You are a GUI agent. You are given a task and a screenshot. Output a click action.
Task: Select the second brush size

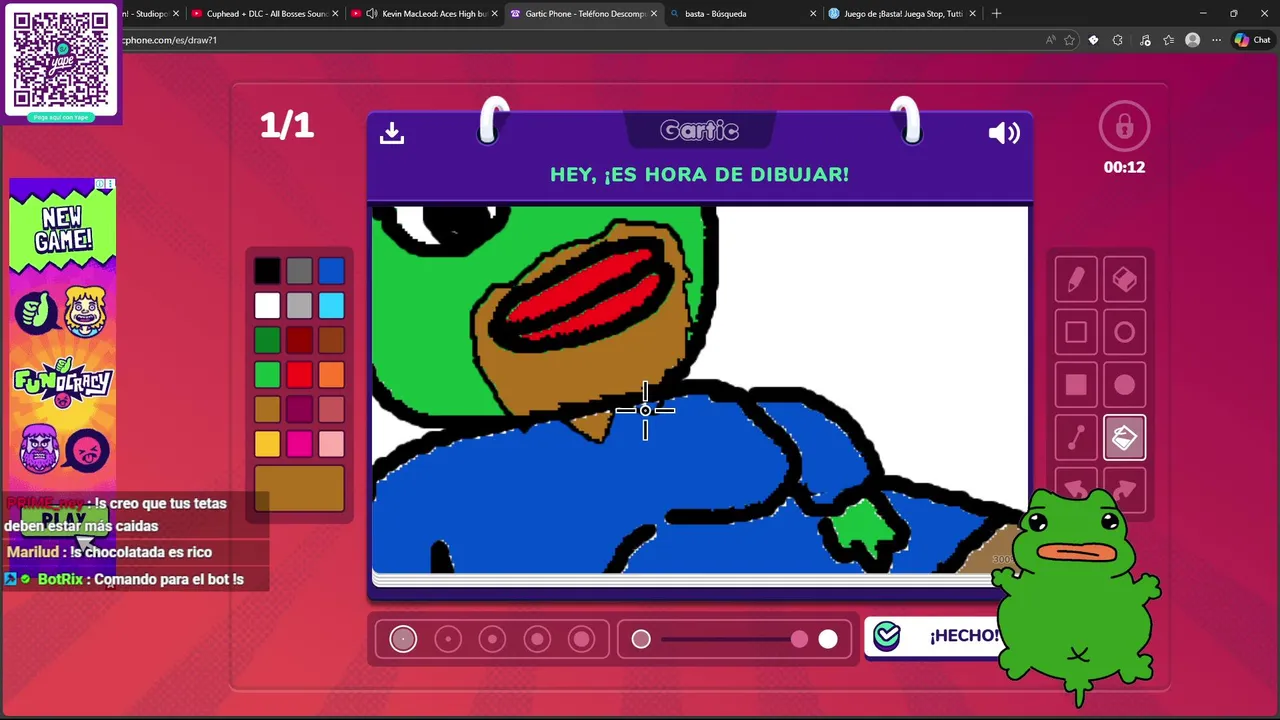click(448, 639)
